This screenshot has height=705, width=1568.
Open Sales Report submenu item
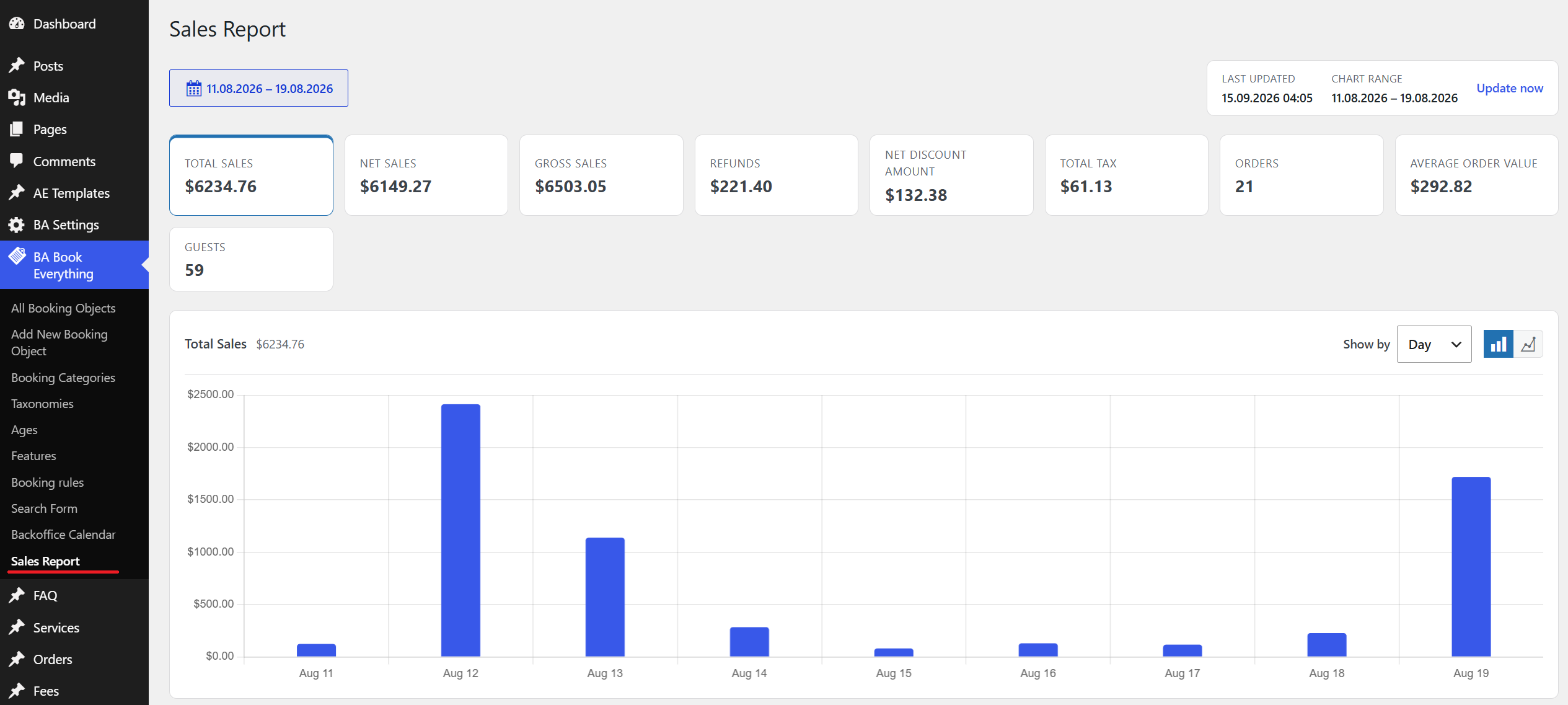[45, 561]
